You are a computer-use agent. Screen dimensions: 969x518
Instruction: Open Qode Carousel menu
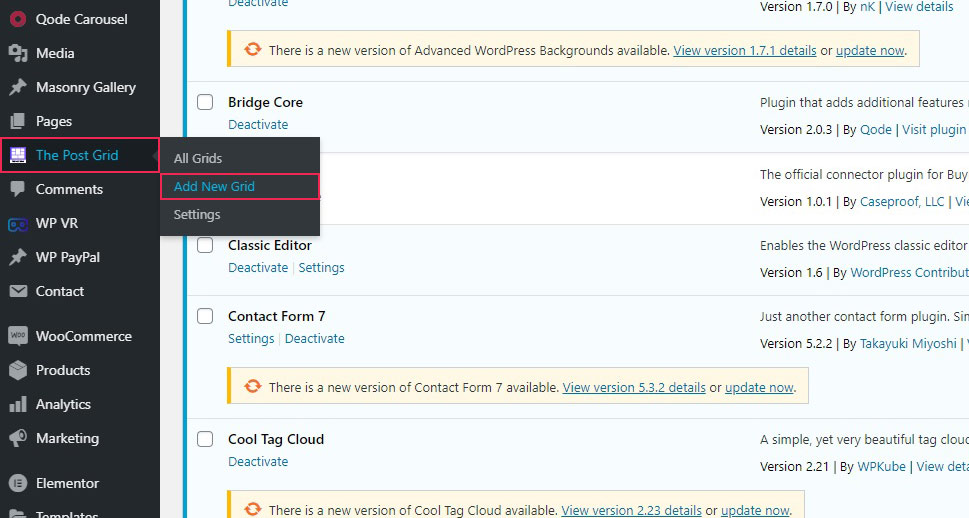pyautogui.click(x=80, y=19)
